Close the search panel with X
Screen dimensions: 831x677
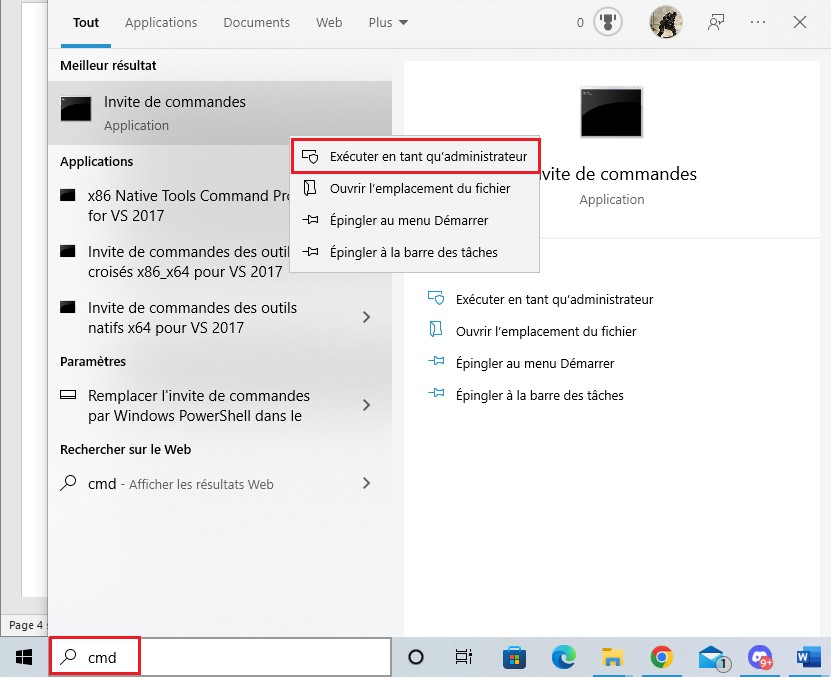coord(800,22)
